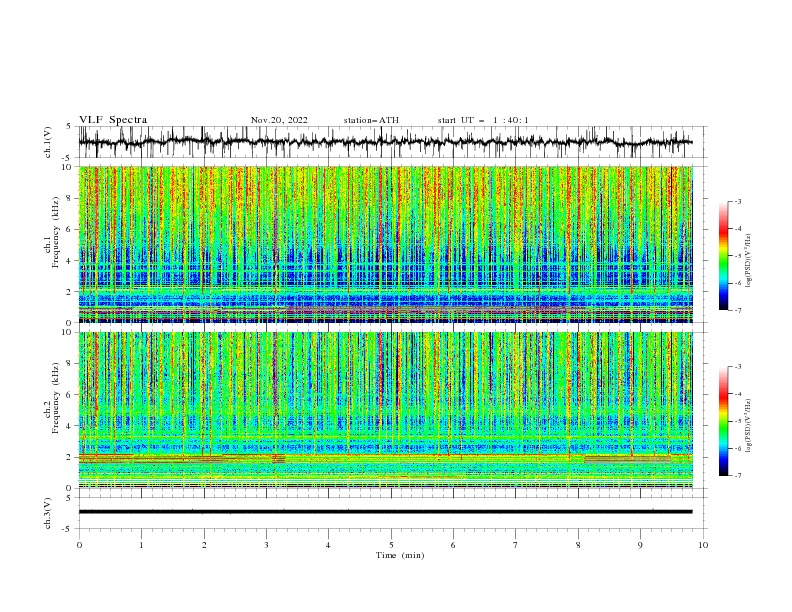Click the ch.1 voltage waveform trace
The height and width of the screenshot is (612, 792).
click(385, 142)
